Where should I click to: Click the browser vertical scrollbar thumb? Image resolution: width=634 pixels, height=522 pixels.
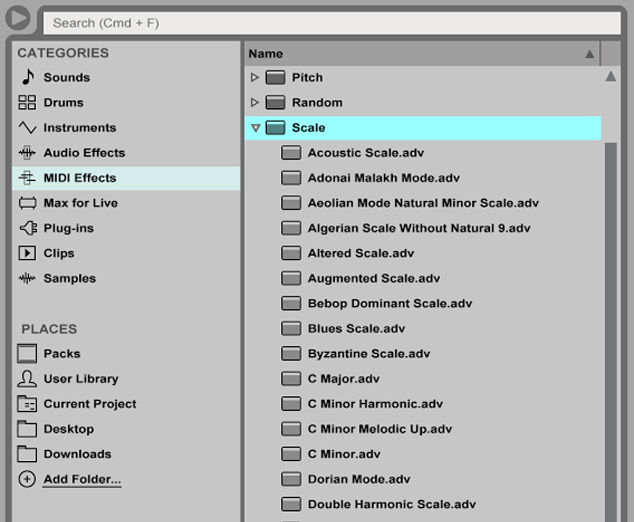[x=611, y=332]
